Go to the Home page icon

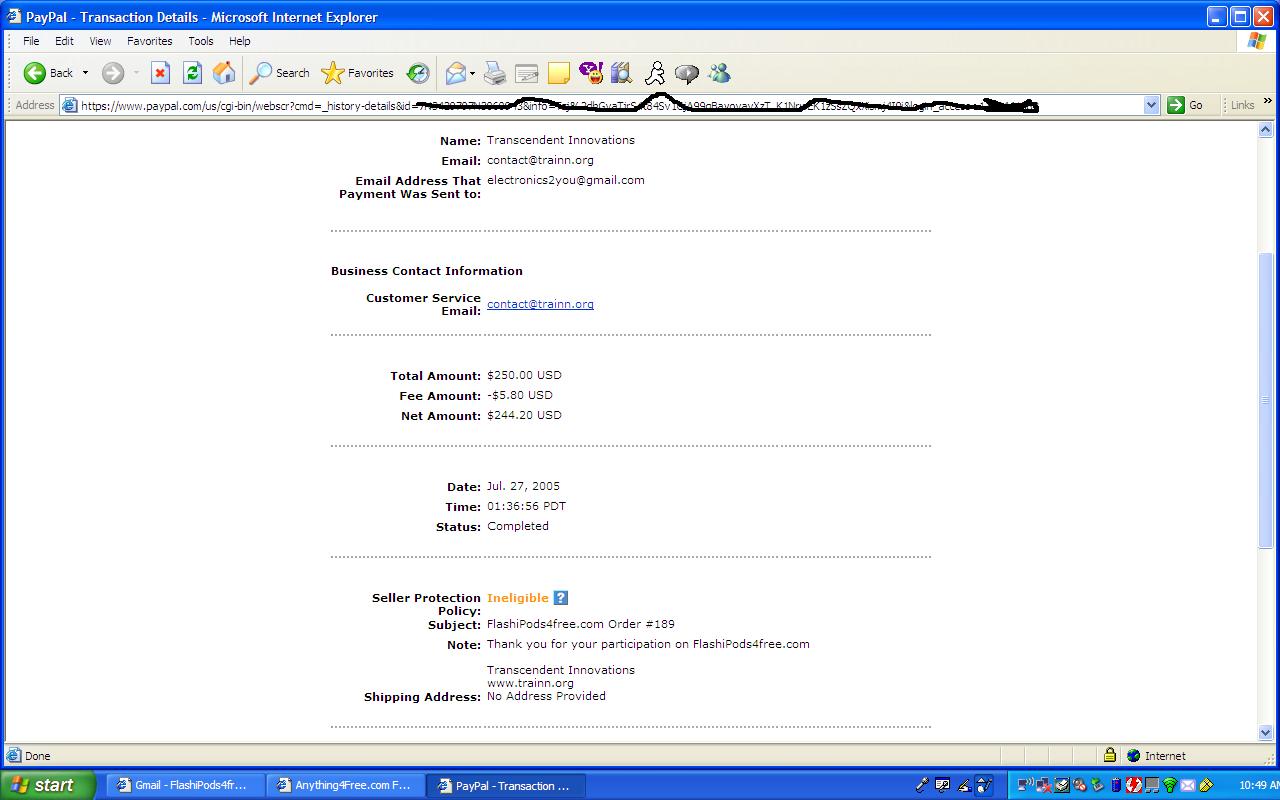224,73
